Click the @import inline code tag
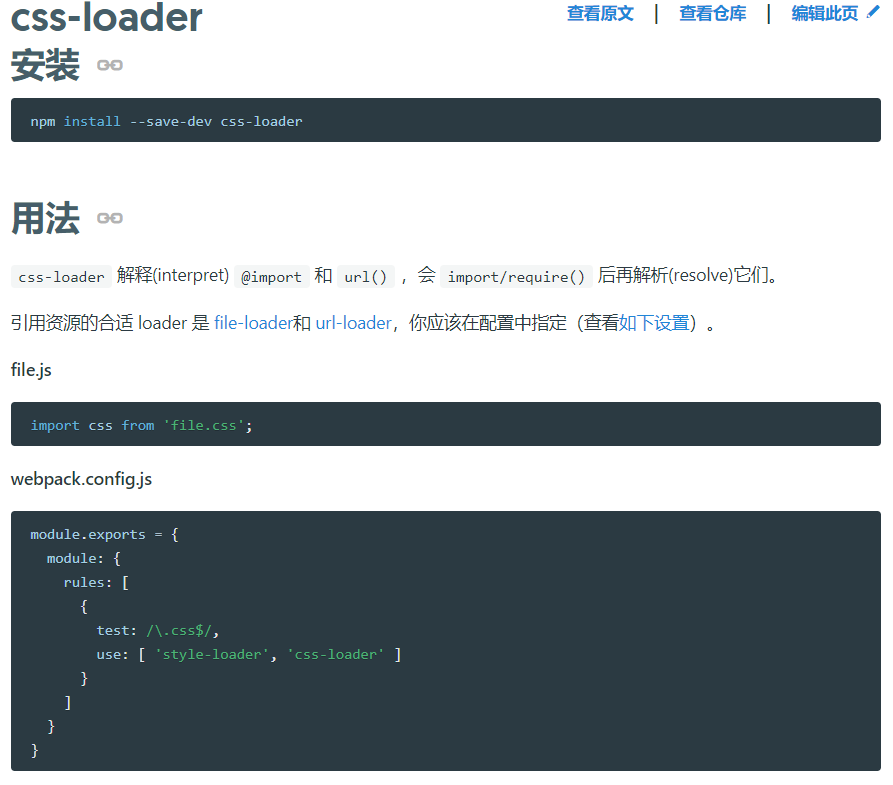Screen dimensions: 893x785 (x=270, y=277)
